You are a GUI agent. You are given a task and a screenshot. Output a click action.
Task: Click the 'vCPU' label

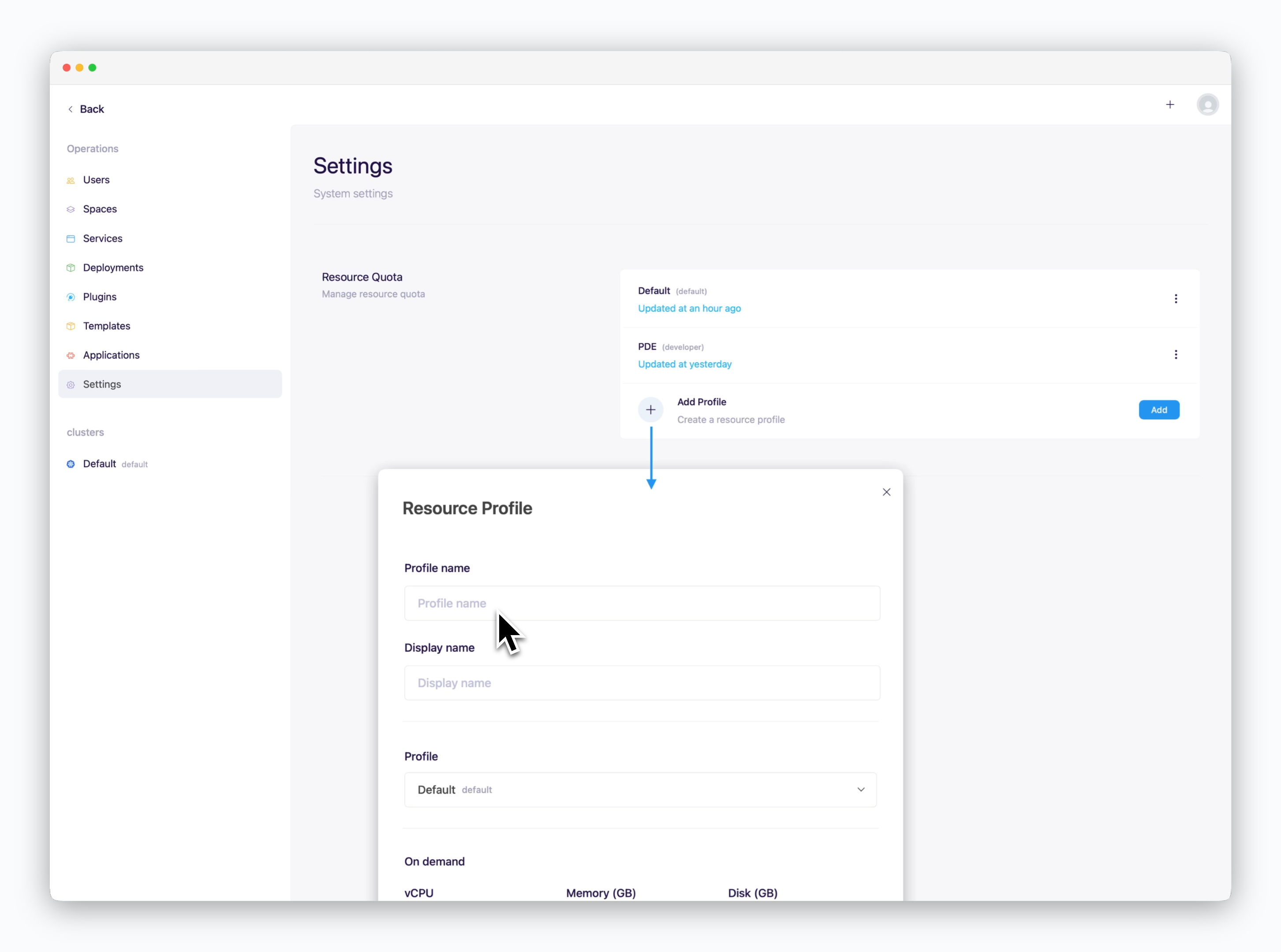[x=419, y=893]
